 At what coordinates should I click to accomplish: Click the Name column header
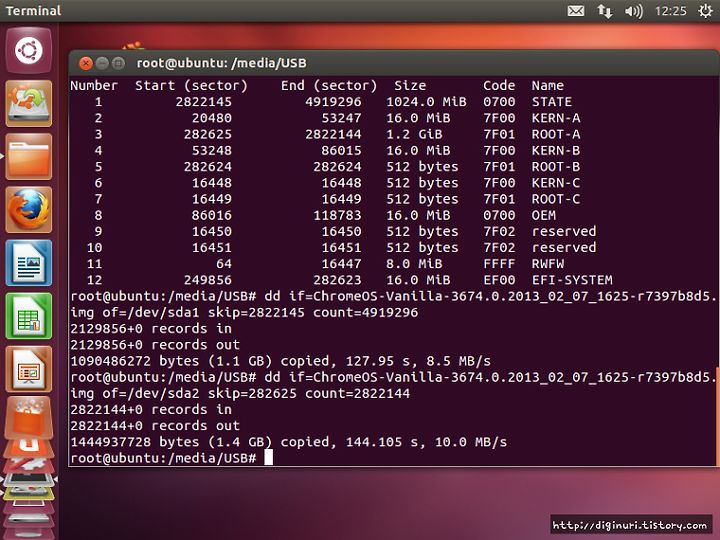coord(548,85)
